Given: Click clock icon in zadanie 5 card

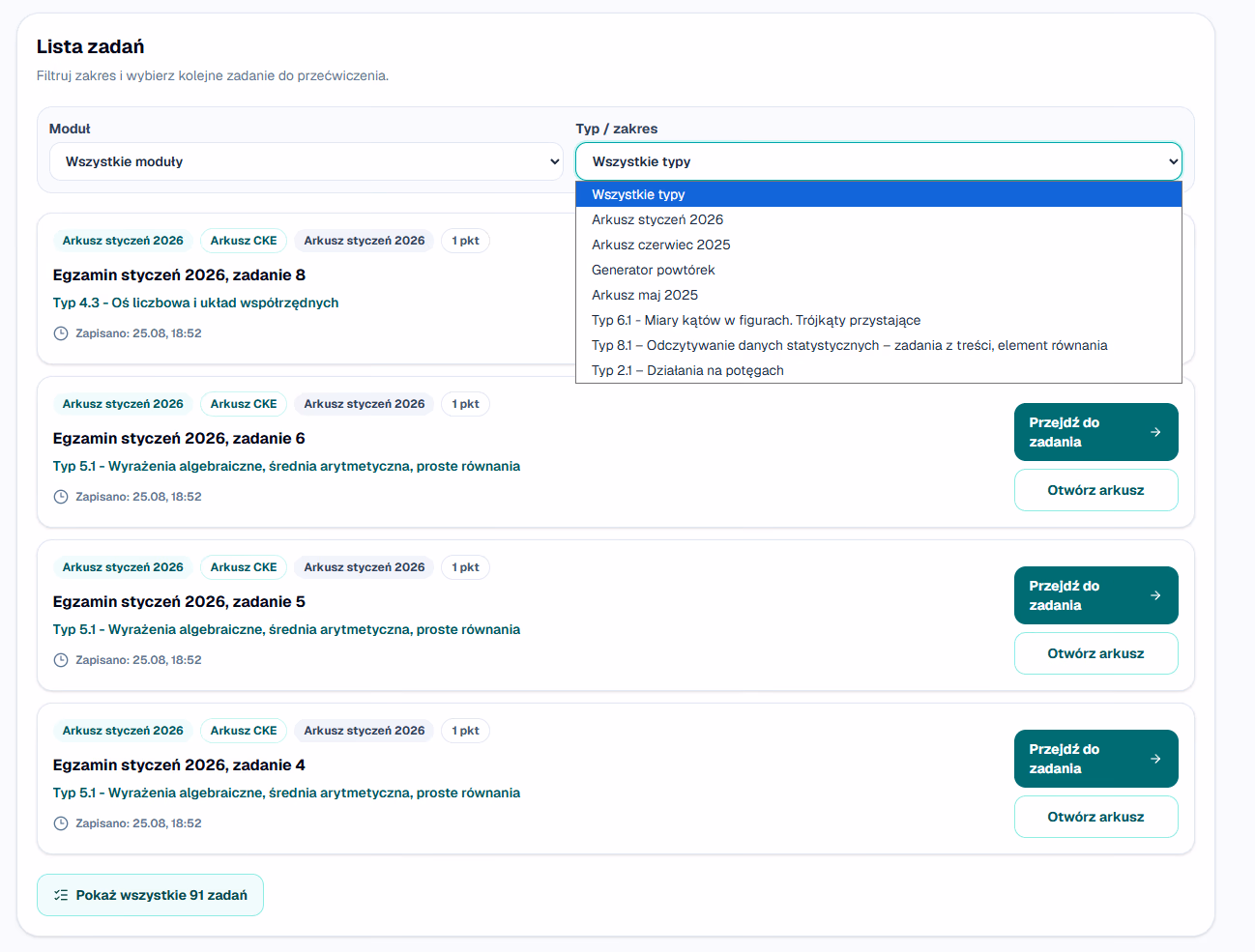Looking at the screenshot, I should (x=61, y=660).
